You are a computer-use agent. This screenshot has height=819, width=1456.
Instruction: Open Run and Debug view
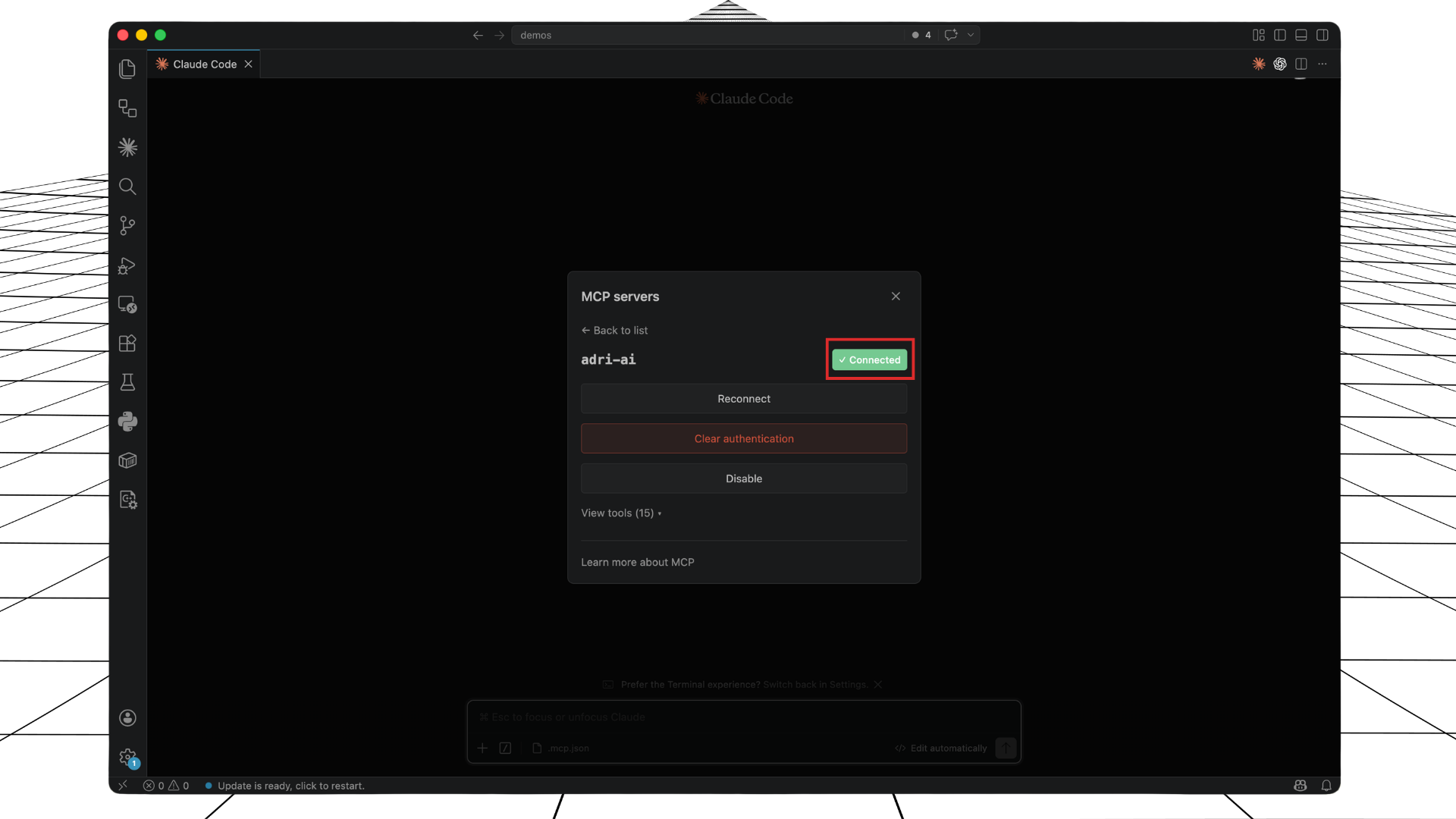pyautogui.click(x=127, y=265)
